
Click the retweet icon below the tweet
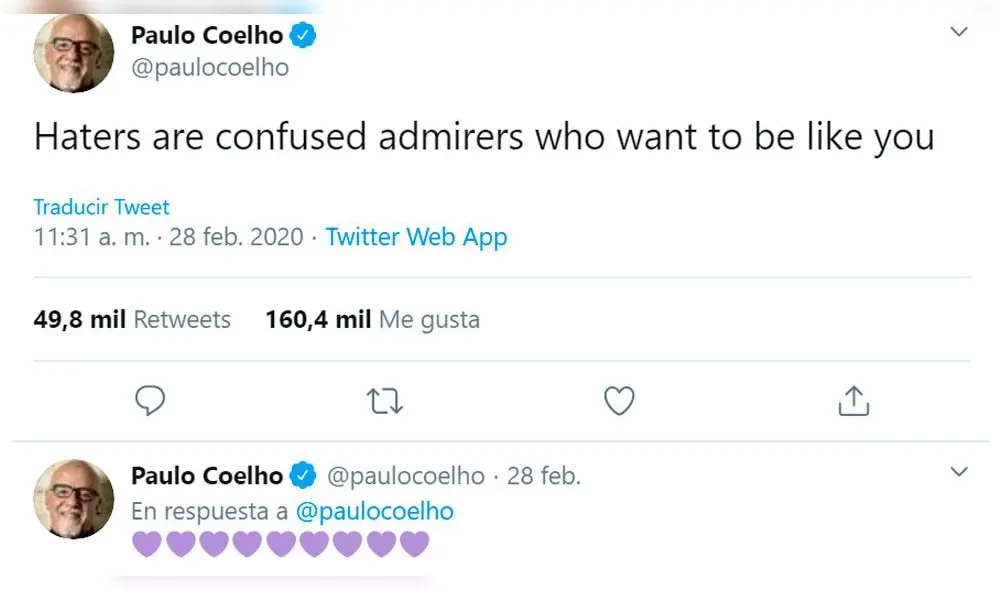(385, 400)
